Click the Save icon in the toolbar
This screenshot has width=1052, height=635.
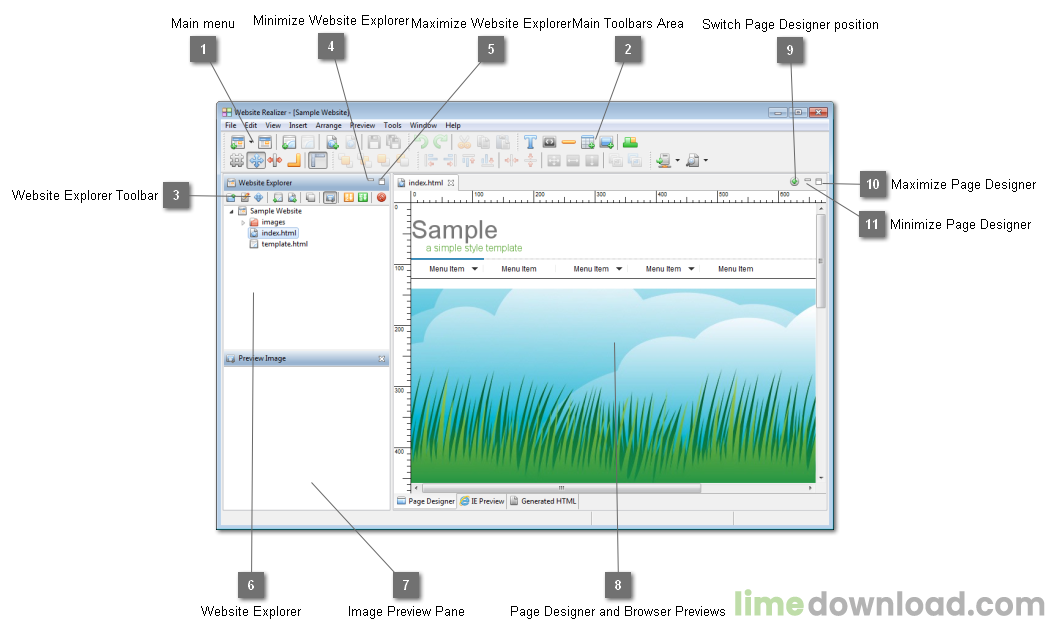(374, 142)
